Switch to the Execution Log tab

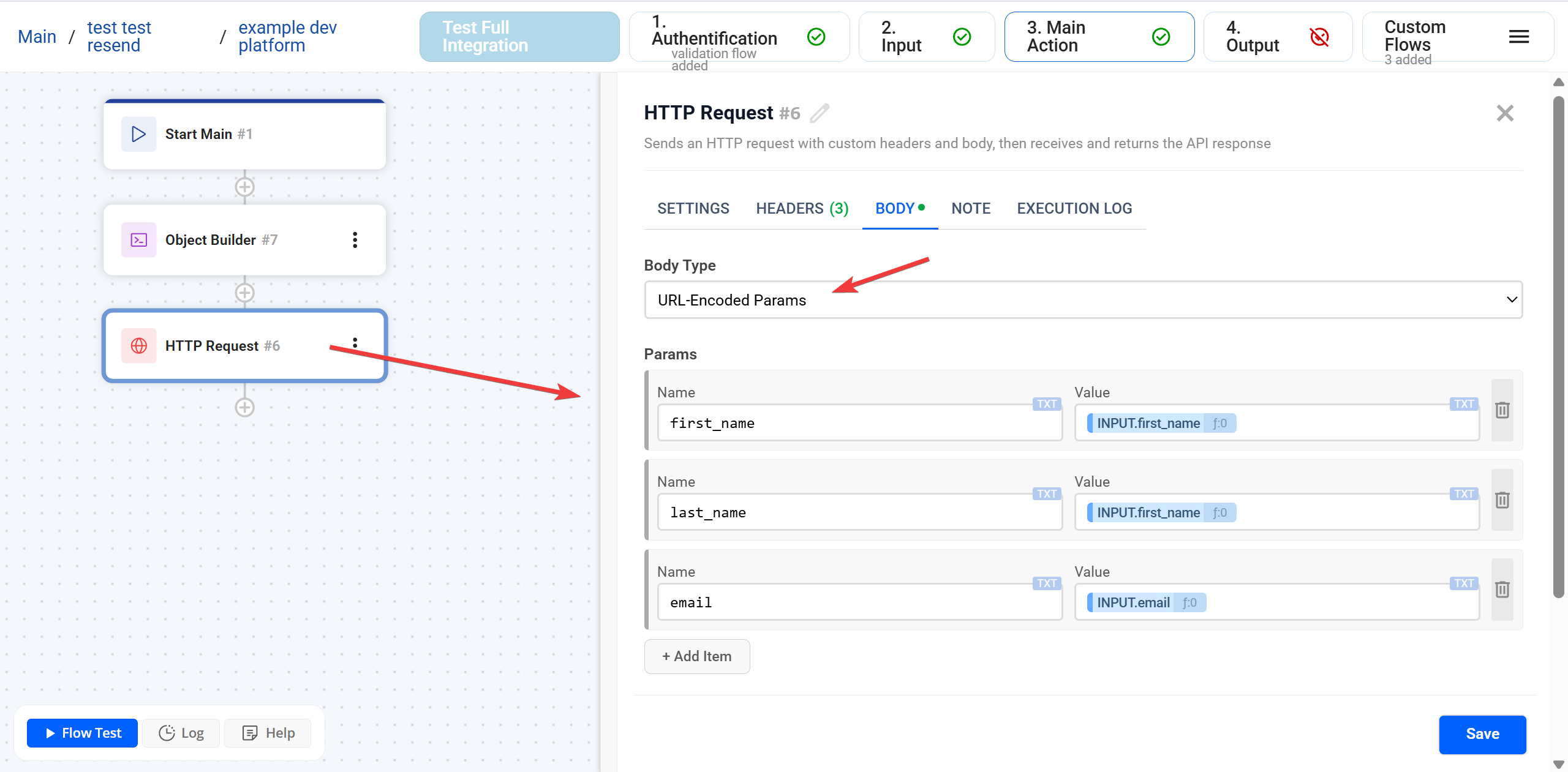pyautogui.click(x=1074, y=208)
